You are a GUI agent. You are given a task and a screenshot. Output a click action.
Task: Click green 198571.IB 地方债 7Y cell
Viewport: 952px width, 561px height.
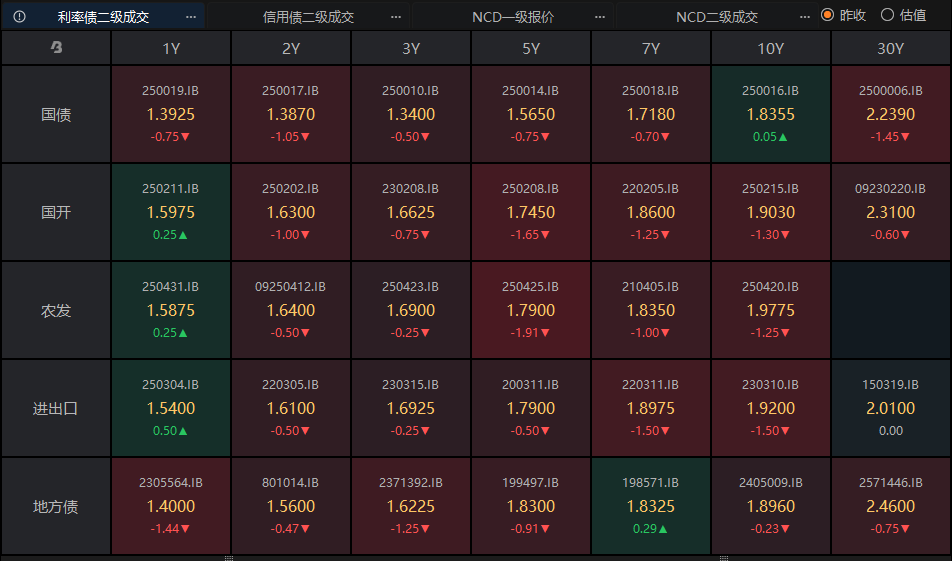[650, 506]
